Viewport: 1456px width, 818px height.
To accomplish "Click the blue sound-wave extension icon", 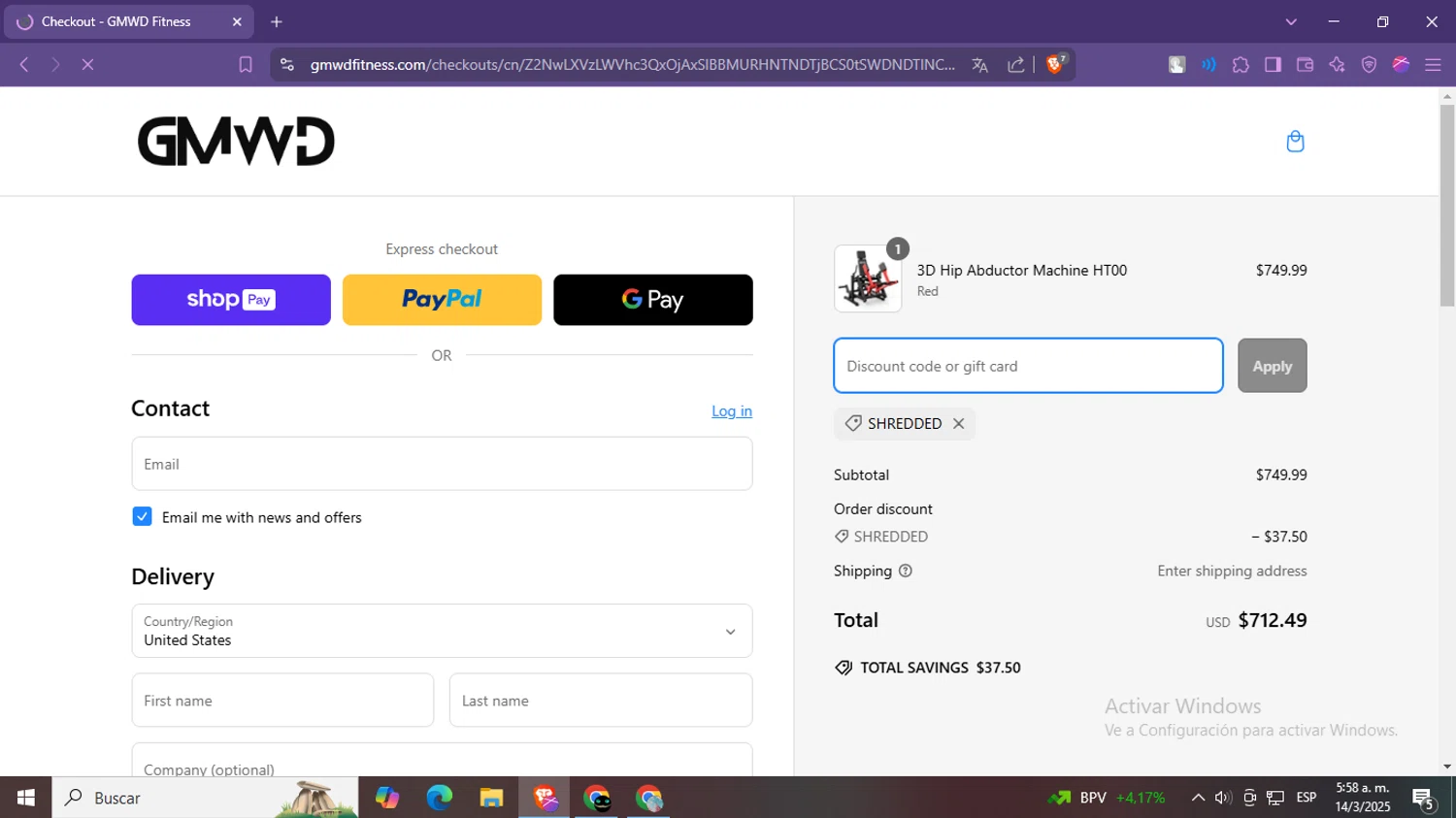I will [1208, 65].
